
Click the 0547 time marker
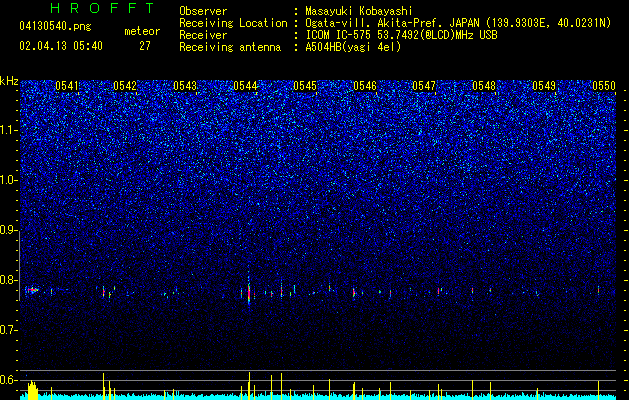(x=424, y=86)
